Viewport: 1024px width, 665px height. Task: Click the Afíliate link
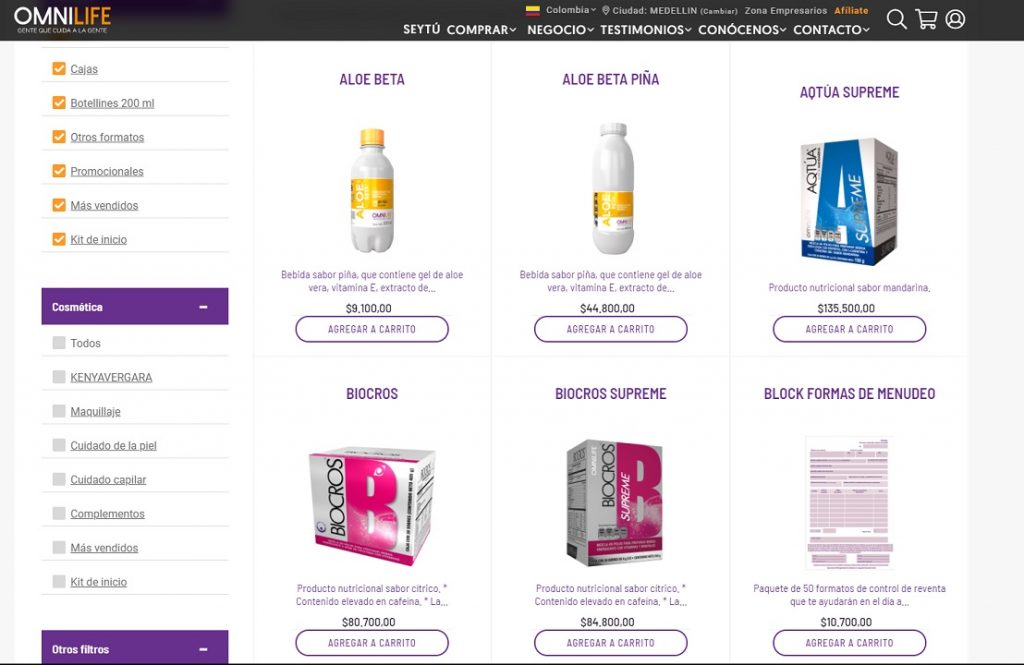pos(851,10)
